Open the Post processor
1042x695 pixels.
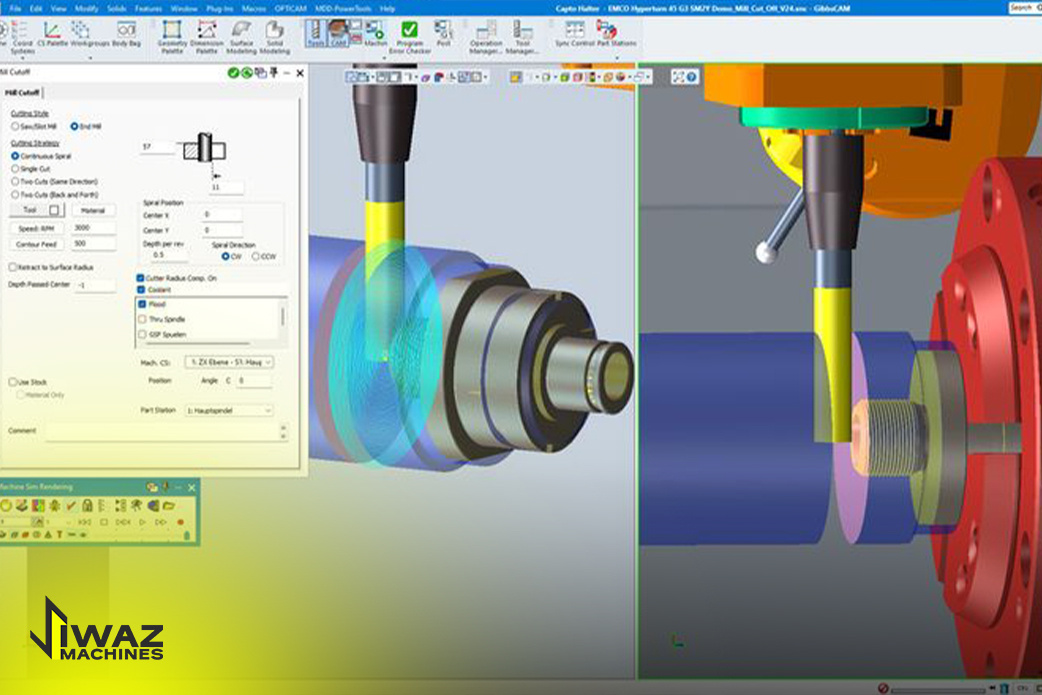pyautogui.click(x=443, y=34)
